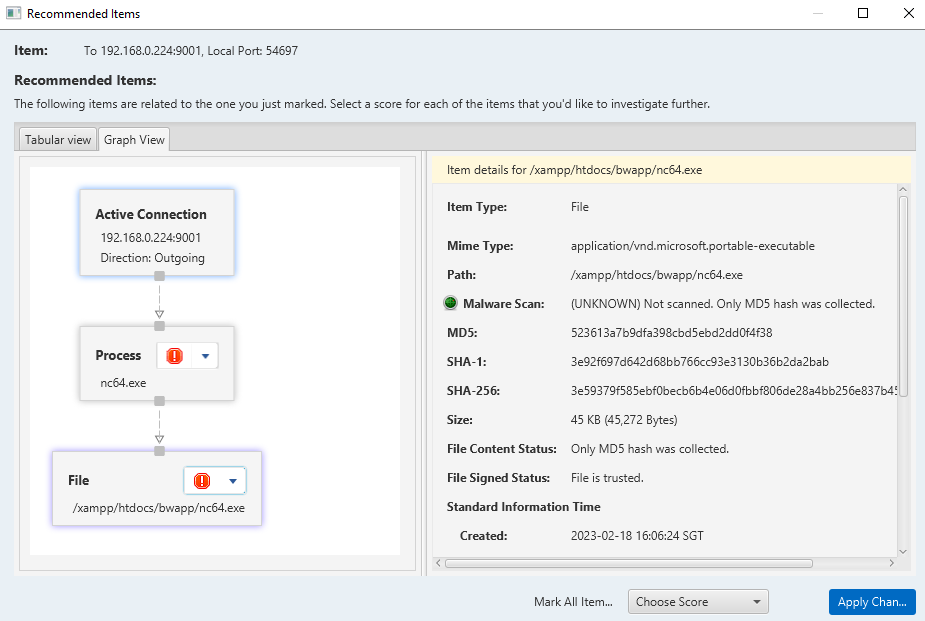This screenshot has width=925, height=621.
Task: Click the details panel scroll-up arrow
Action: tap(903, 190)
